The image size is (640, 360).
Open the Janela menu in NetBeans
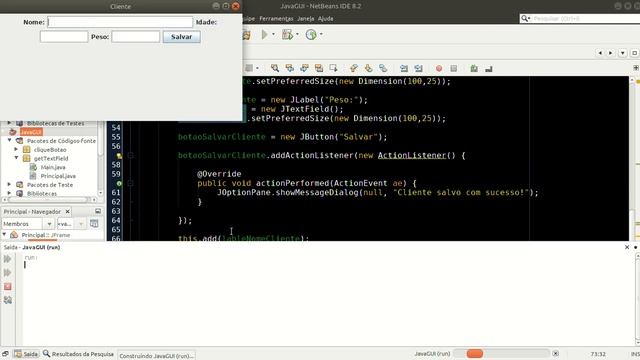point(305,19)
